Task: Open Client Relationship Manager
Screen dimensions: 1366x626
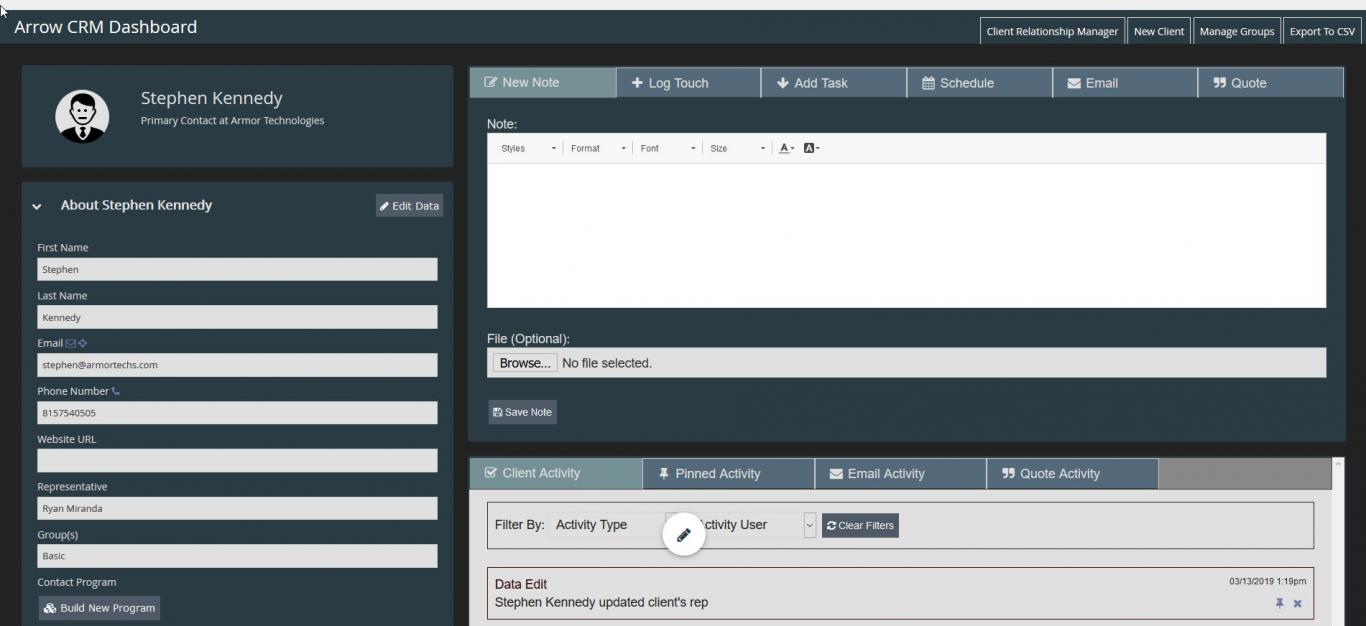Action: tap(1051, 31)
